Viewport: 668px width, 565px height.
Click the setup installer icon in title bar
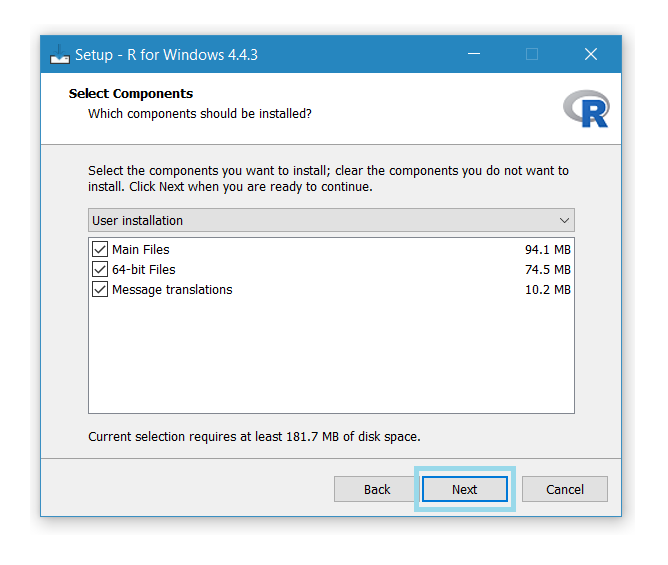tap(60, 55)
